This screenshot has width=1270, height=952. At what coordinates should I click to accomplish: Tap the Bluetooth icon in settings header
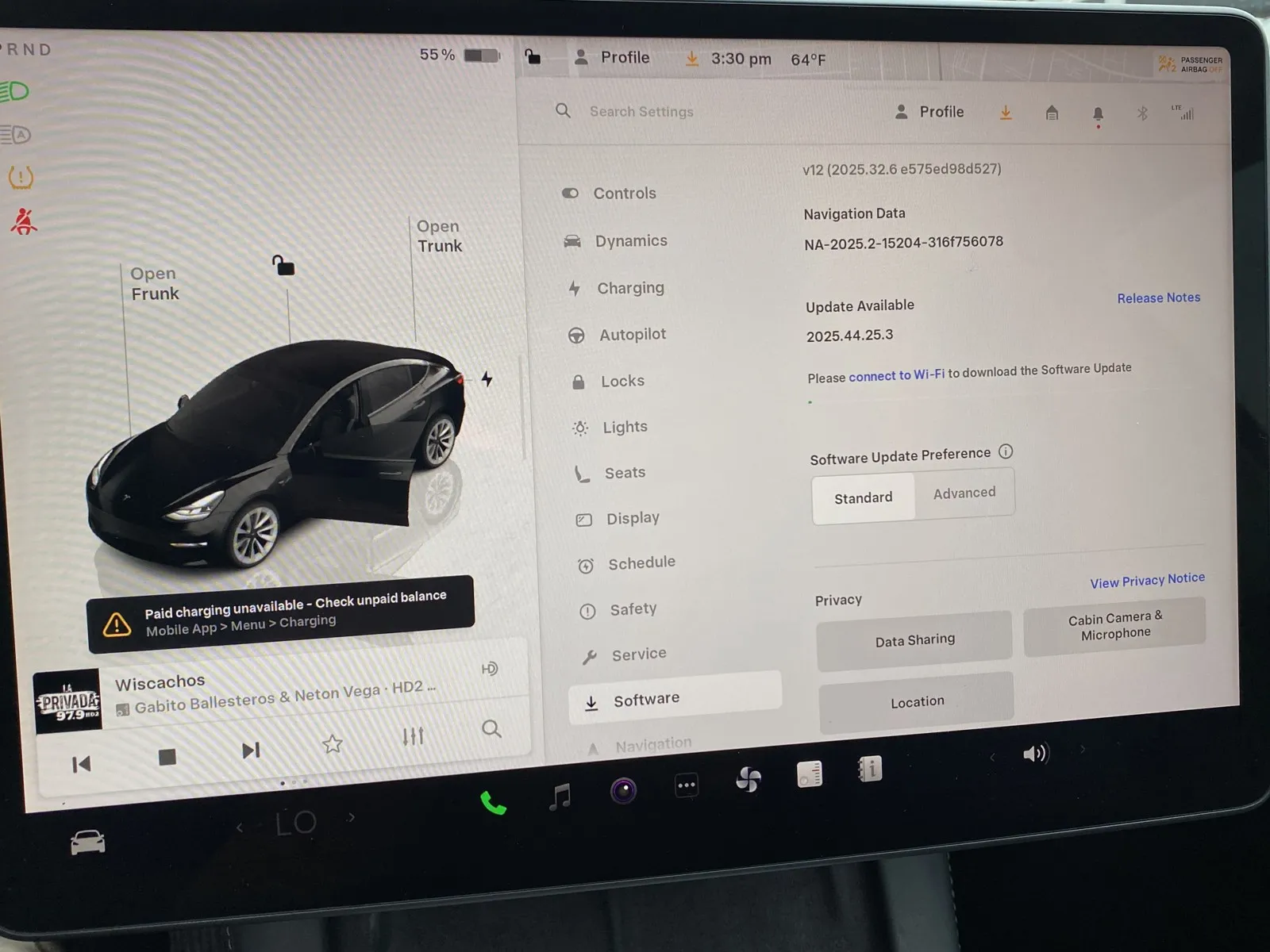point(1142,113)
